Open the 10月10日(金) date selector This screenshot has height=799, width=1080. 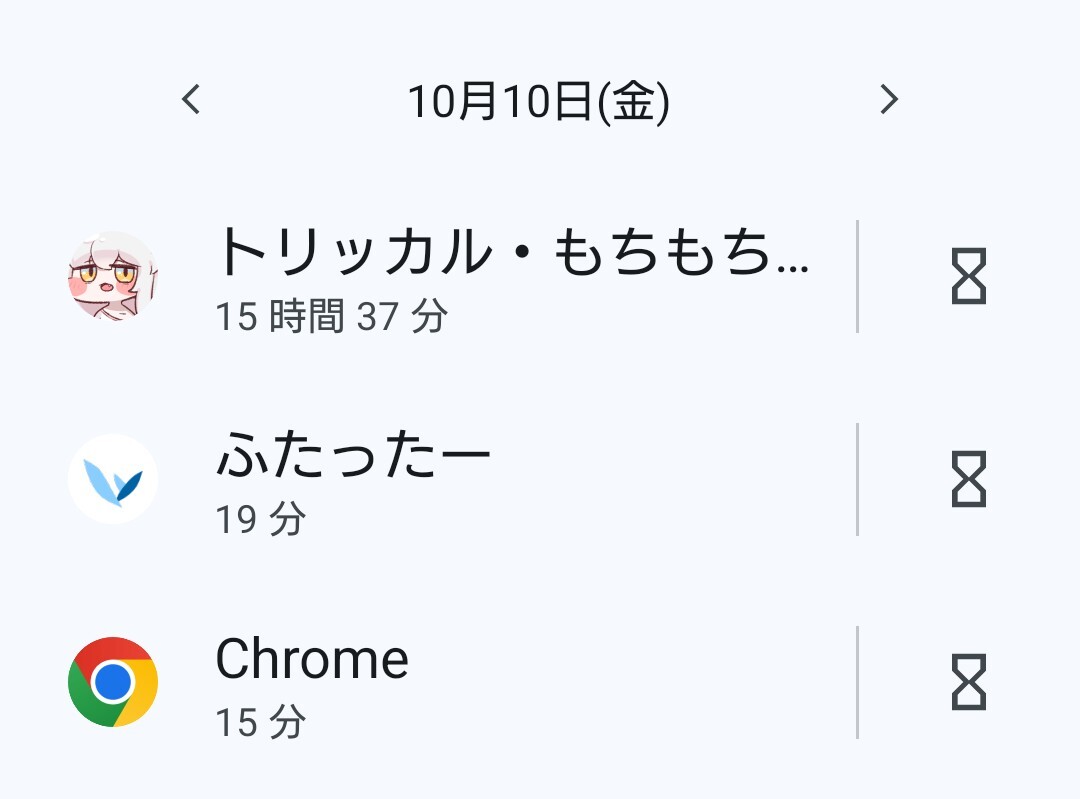pos(538,101)
